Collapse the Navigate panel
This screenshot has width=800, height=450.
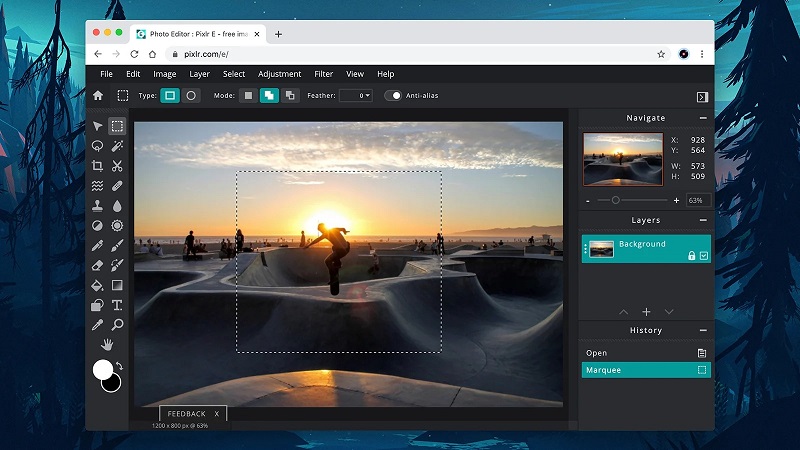[x=703, y=118]
